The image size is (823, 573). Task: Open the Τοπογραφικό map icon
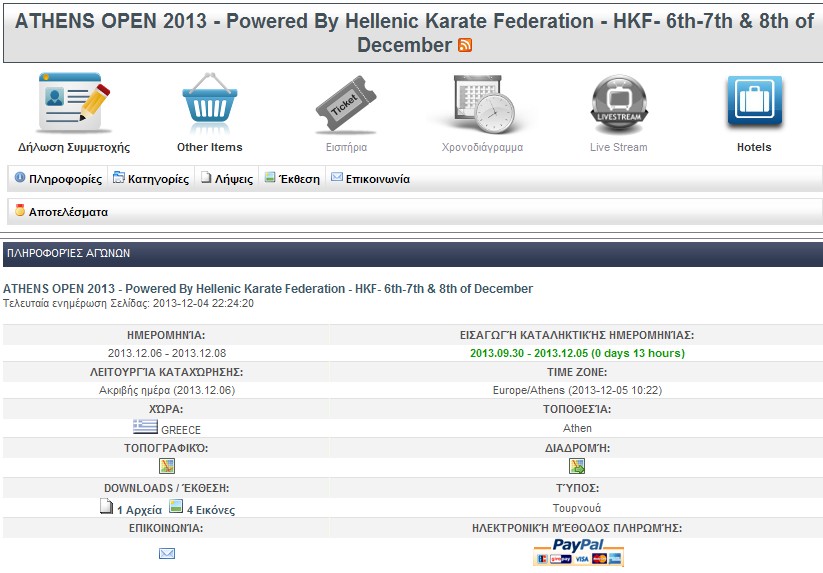coord(167,466)
